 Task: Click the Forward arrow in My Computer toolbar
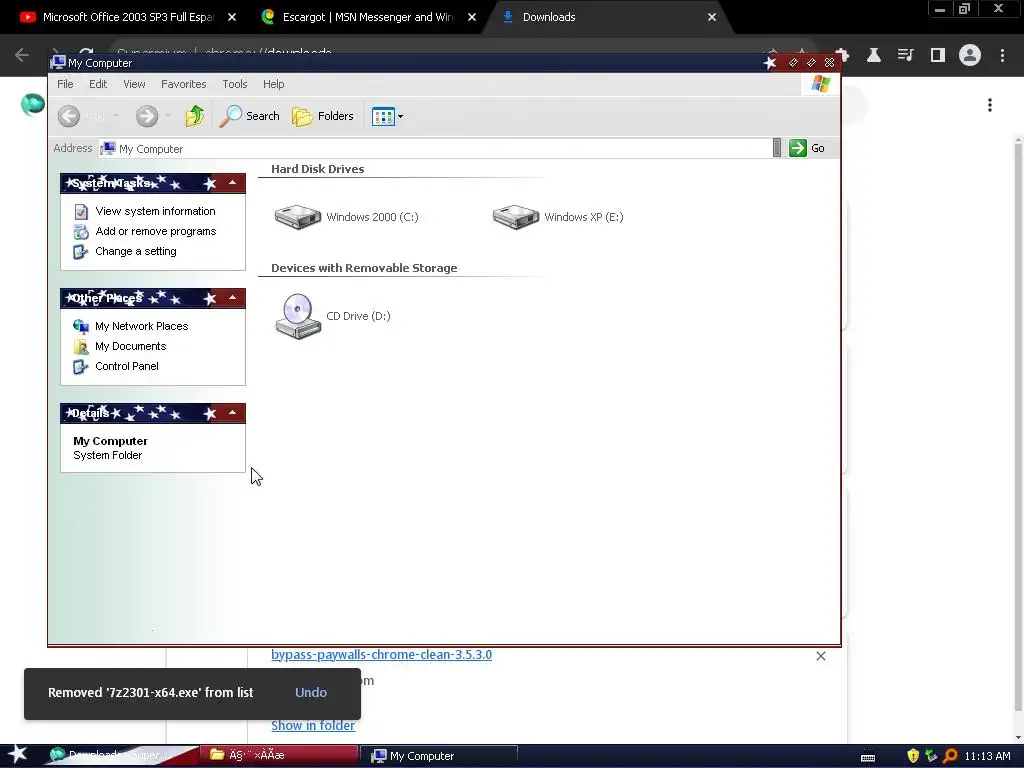coord(147,116)
